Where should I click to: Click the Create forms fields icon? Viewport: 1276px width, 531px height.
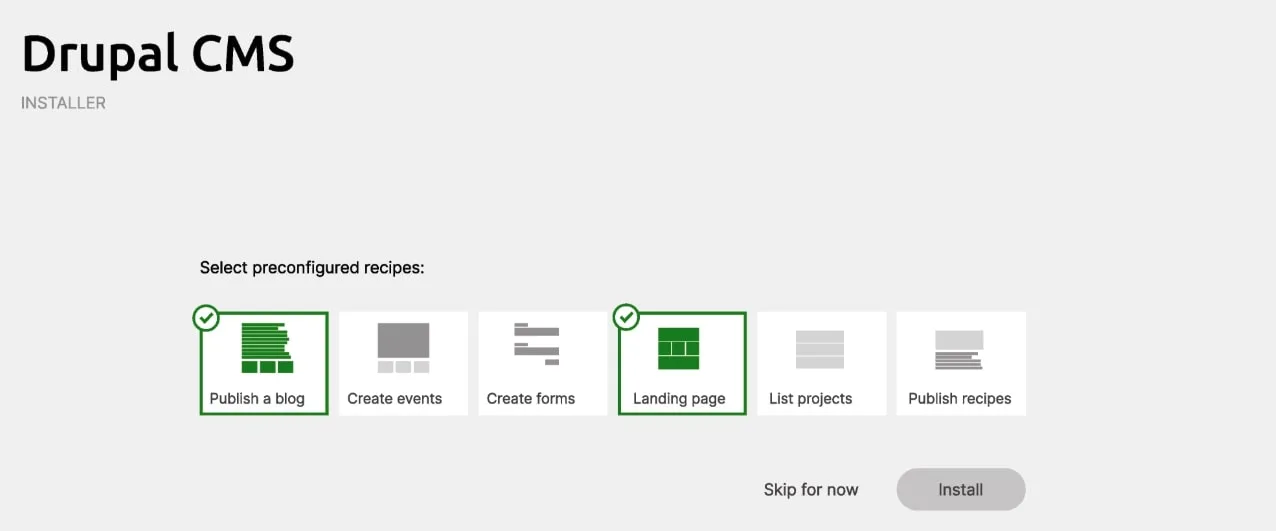click(x=537, y=343)
